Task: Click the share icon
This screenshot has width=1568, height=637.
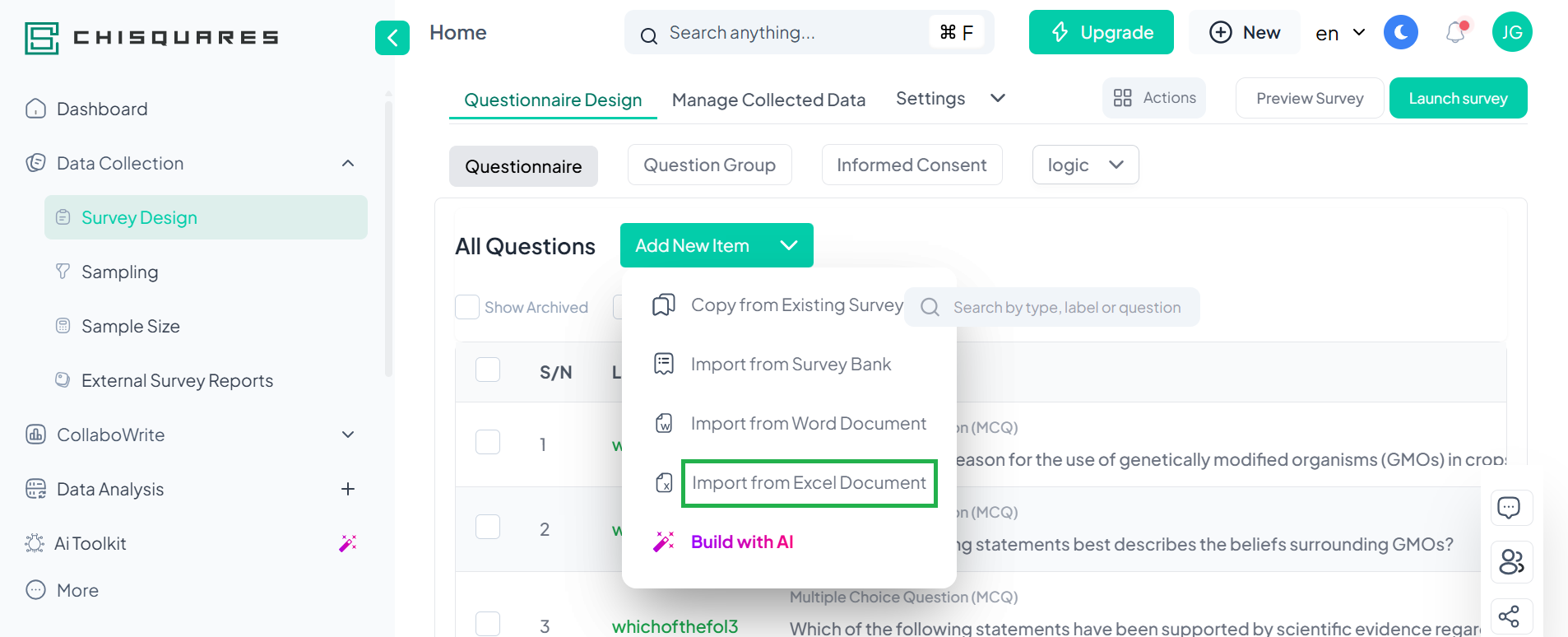Action: tap(1509, 616)
